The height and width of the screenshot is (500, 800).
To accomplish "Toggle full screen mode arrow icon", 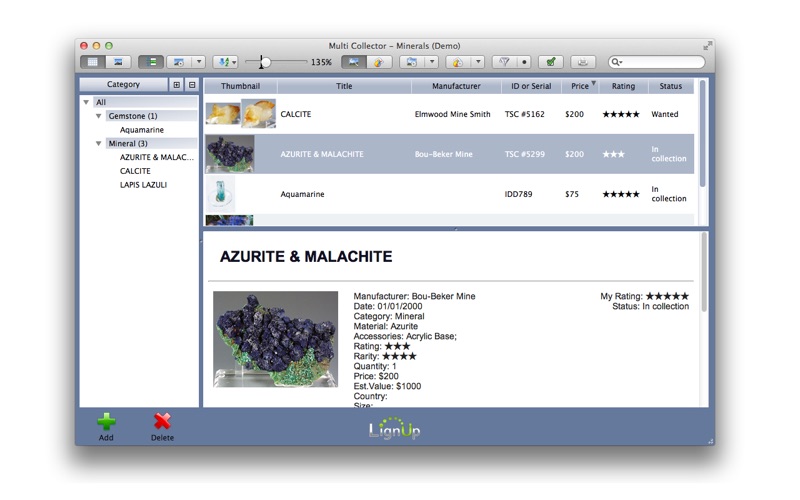I will [707, 46].
